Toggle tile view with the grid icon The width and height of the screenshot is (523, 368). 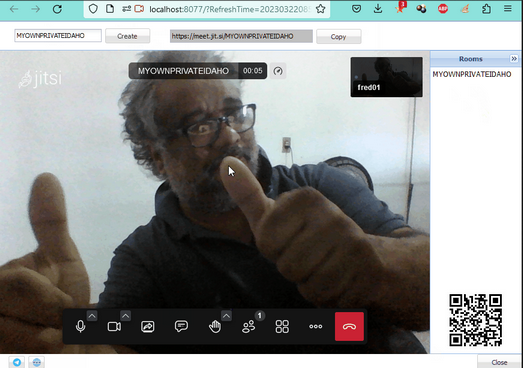click(x=282, y=326)
